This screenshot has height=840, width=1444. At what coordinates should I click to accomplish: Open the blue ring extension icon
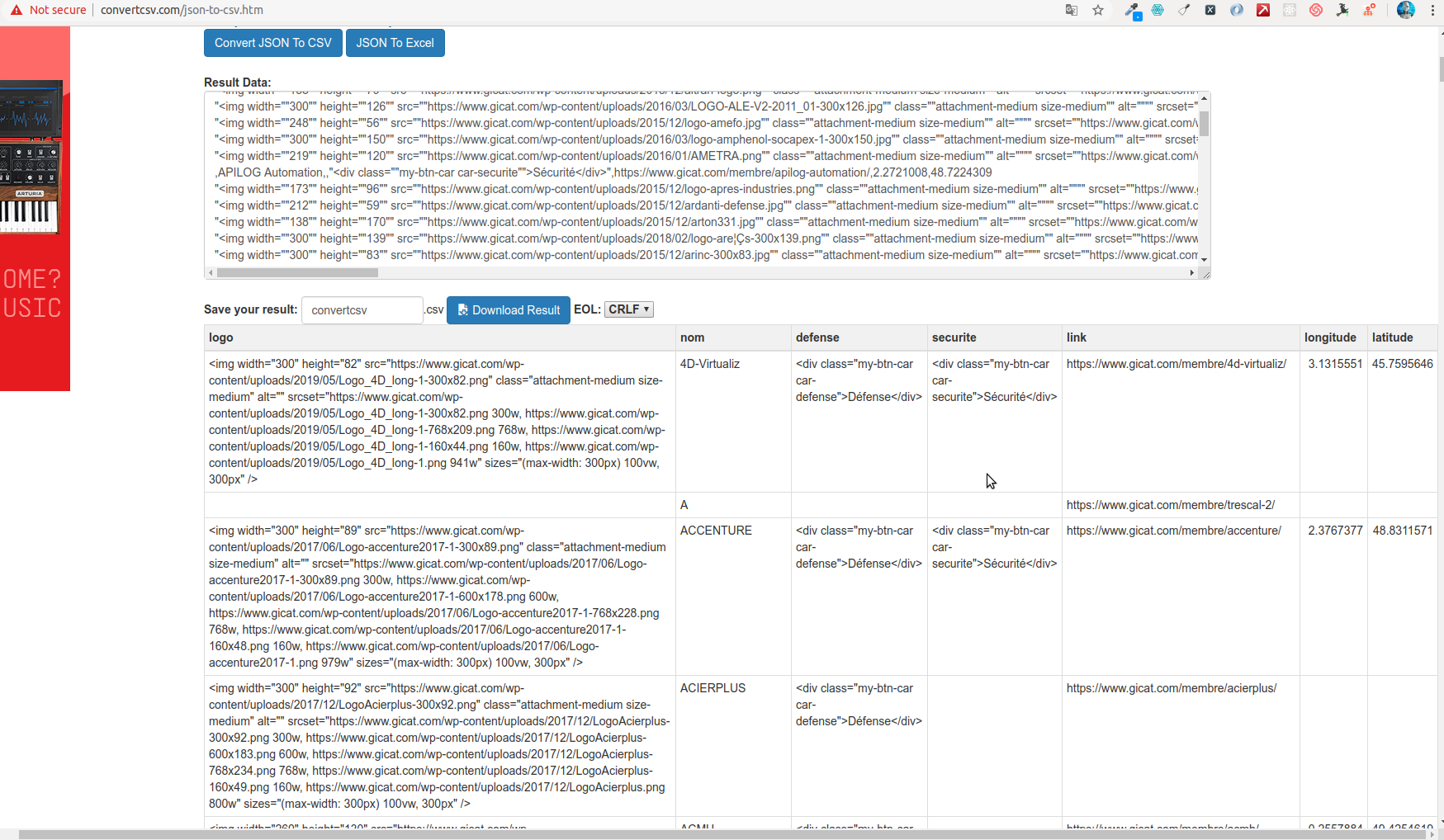click(x=1237, y=11)
